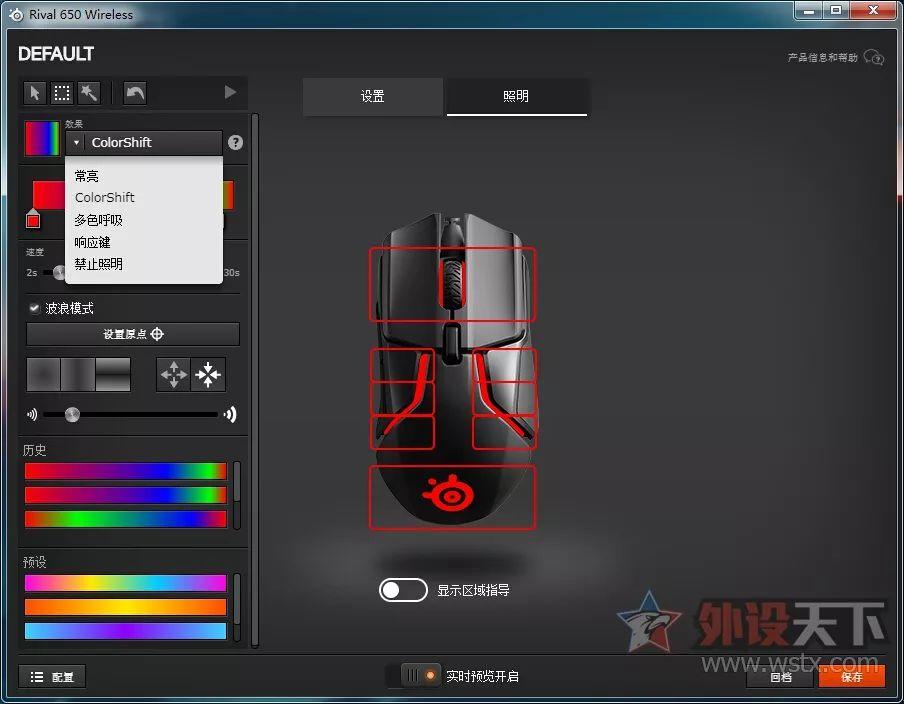Click the history list scrollbar

(236, 495)
